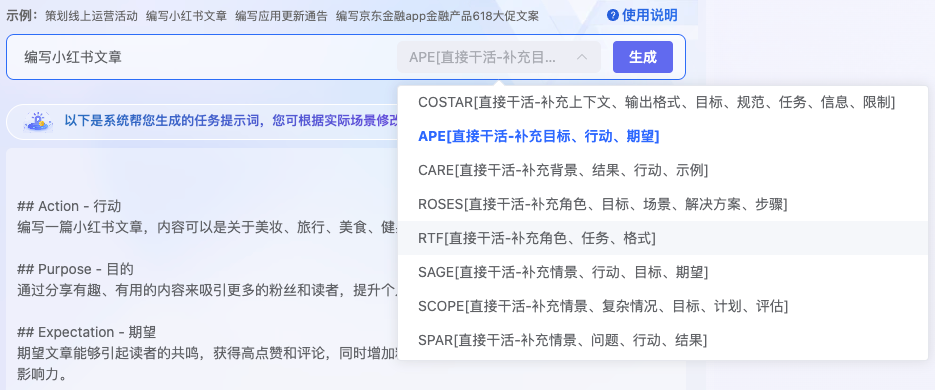Pick SAGE framework option
This screenshot has width=935, height=390.
662,273
